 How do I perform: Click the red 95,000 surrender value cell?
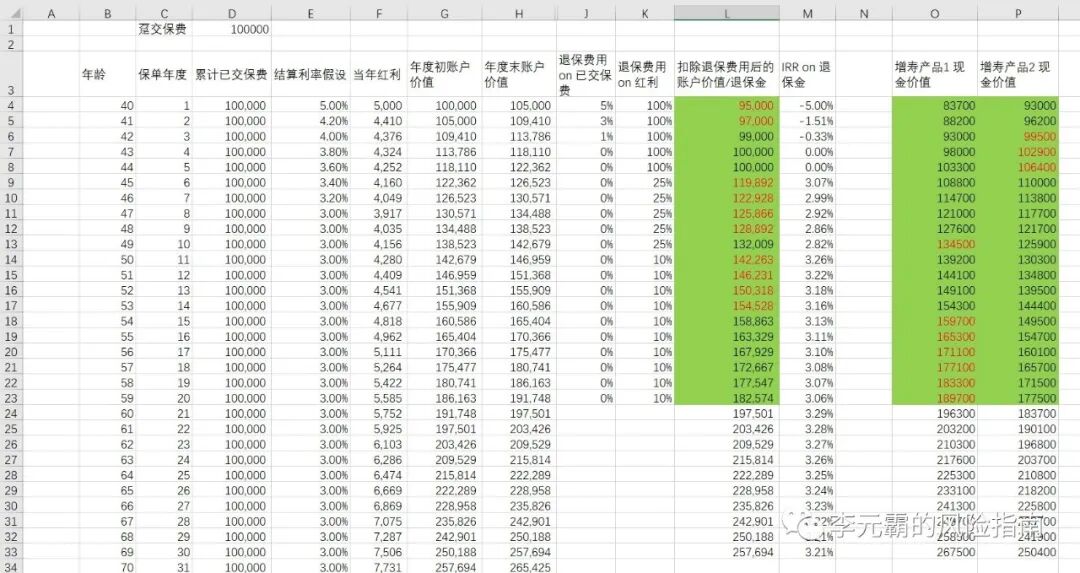pos(727,105)
